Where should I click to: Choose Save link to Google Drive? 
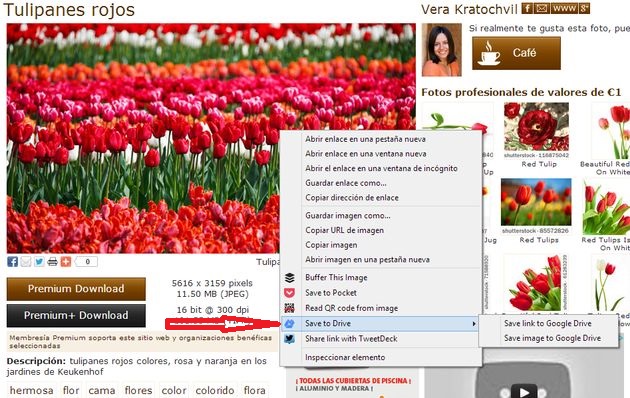pos(548,323)
